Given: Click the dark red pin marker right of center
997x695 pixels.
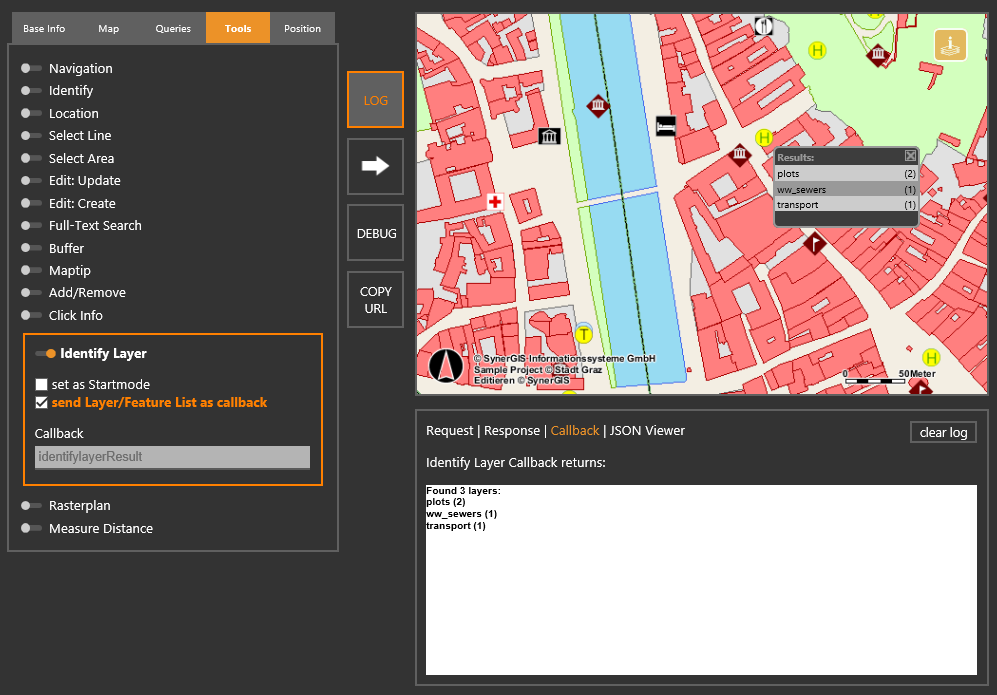Looking at the screenshot, I should (x=814, y=242).
